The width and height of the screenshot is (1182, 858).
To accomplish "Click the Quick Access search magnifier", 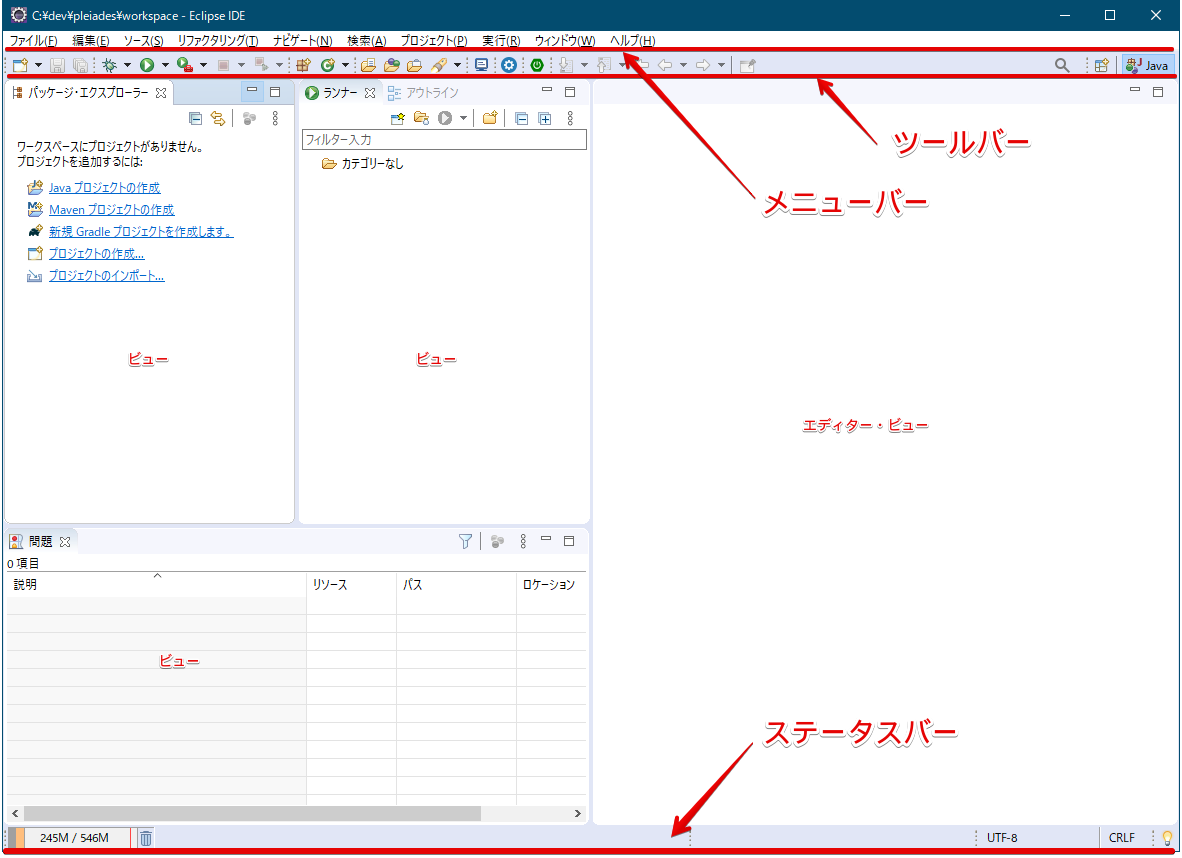I will [x=1062, y=64].
